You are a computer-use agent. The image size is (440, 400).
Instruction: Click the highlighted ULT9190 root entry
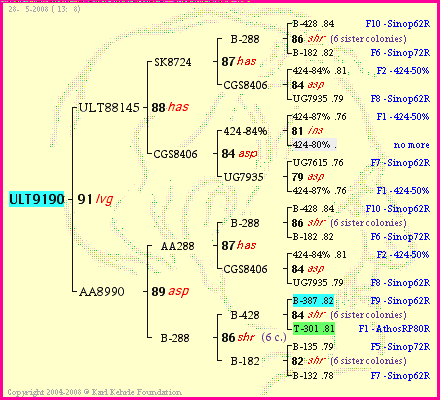[36, 199]
